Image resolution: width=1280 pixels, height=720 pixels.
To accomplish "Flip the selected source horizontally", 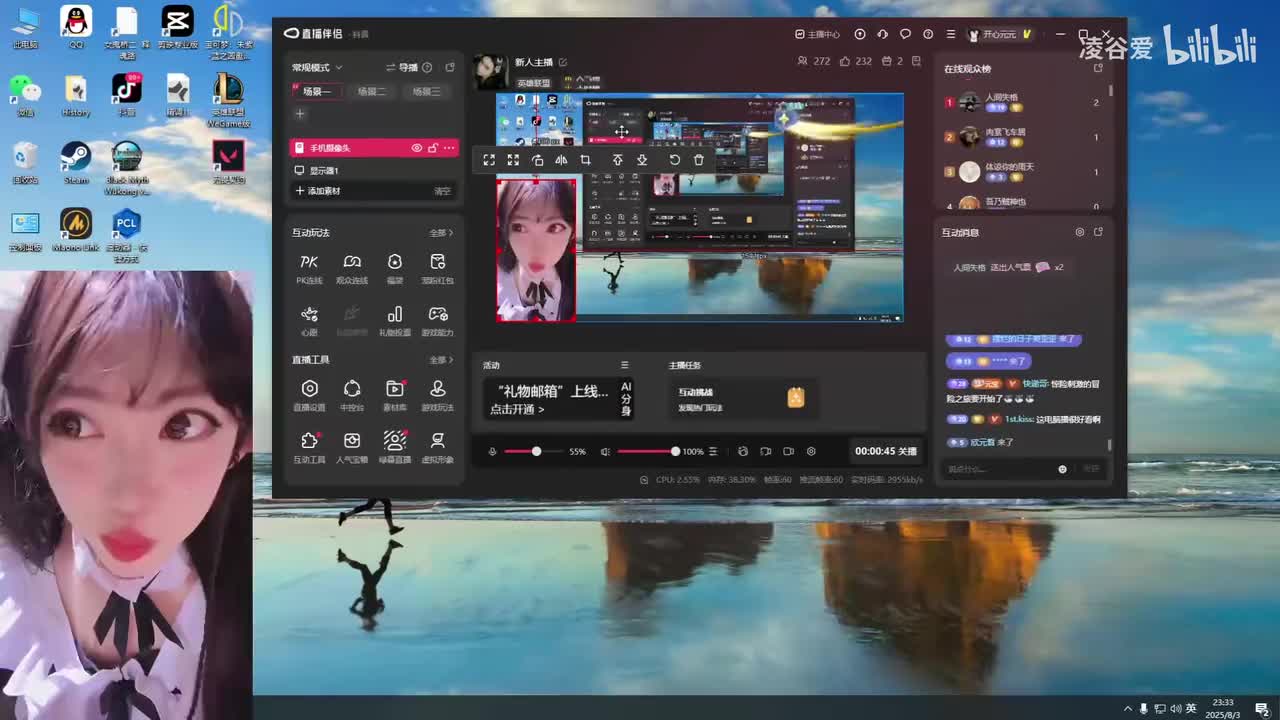I will coord(561,160).
